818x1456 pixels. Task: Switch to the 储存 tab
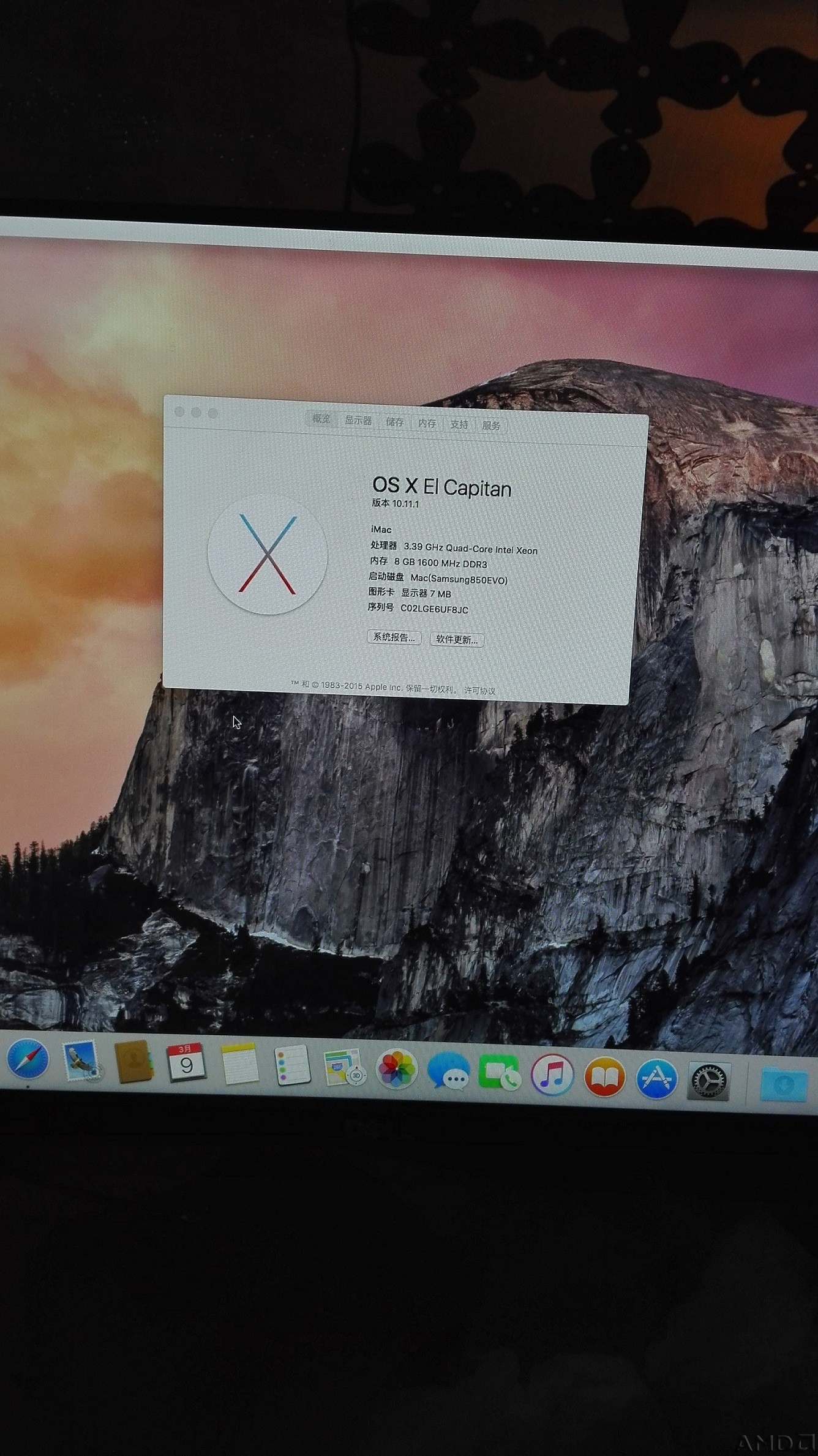tap(395, 422)
